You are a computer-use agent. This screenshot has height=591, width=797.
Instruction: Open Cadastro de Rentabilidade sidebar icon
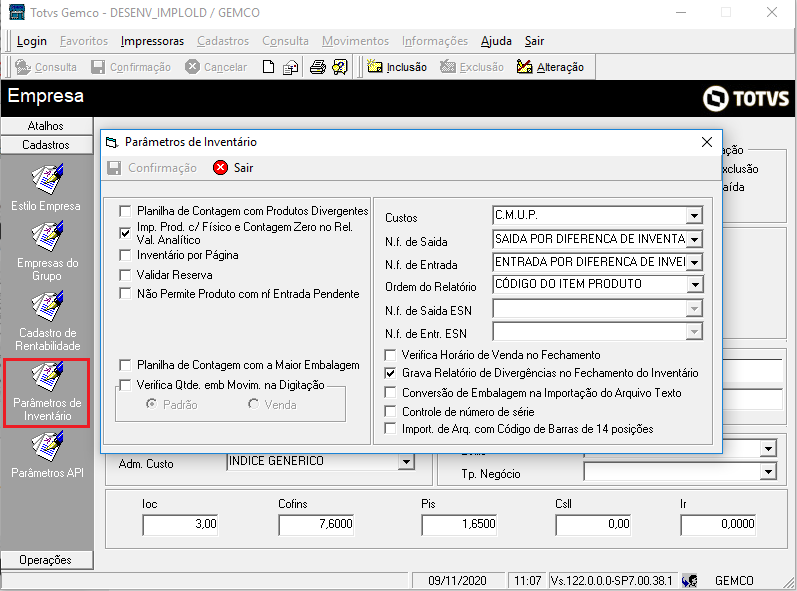point(47,306)
